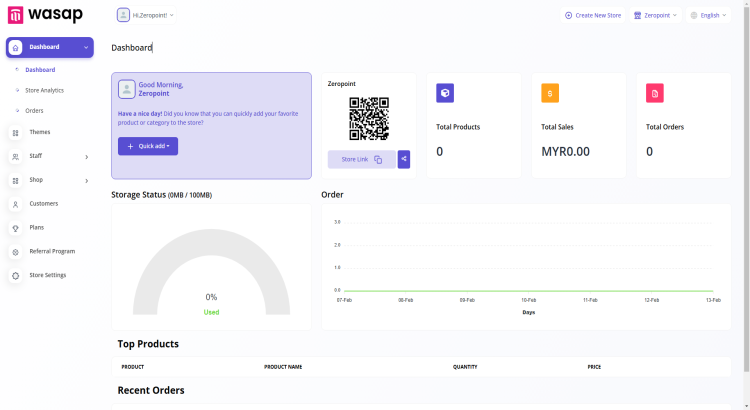Go to Orders in the sidebar
The image size is (750, 410).
34,110
